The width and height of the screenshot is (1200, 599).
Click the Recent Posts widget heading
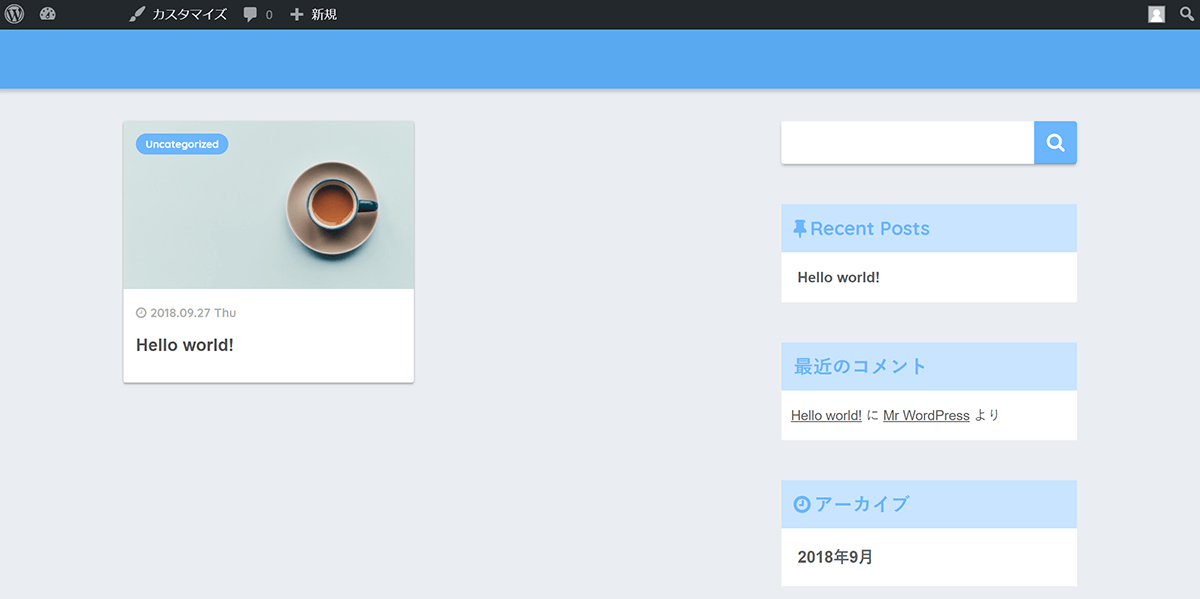point(869,229)
